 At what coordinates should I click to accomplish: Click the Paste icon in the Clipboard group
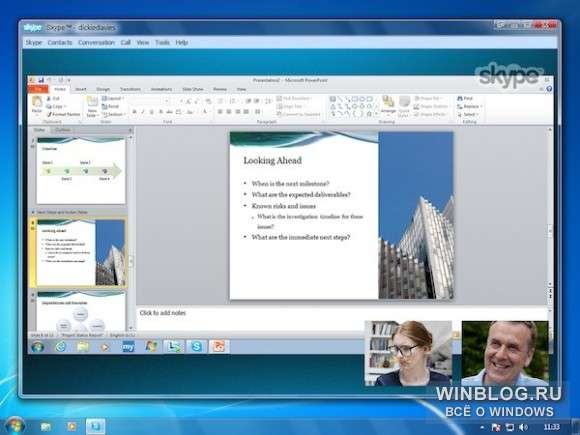coord(37,102)
